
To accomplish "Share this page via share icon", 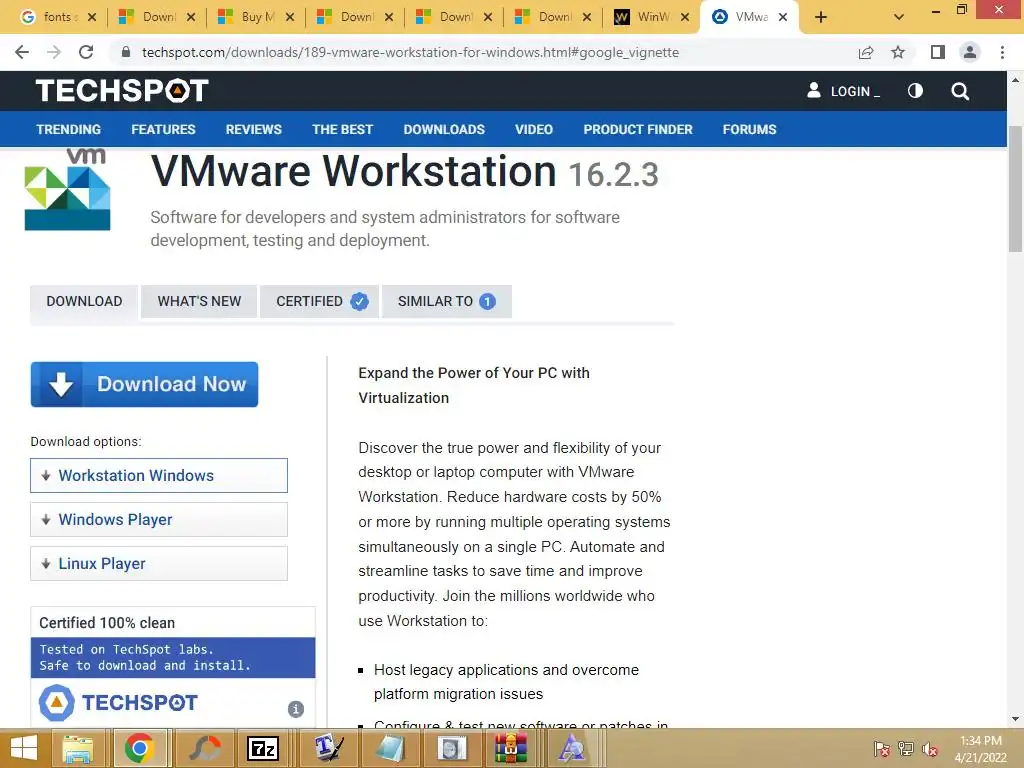I will pos(866,52).
